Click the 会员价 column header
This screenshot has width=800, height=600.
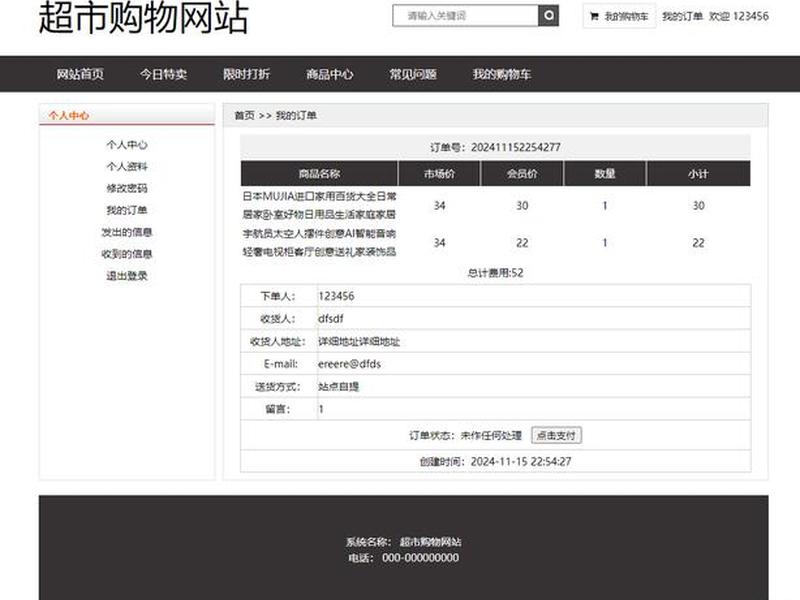point(522,173)
